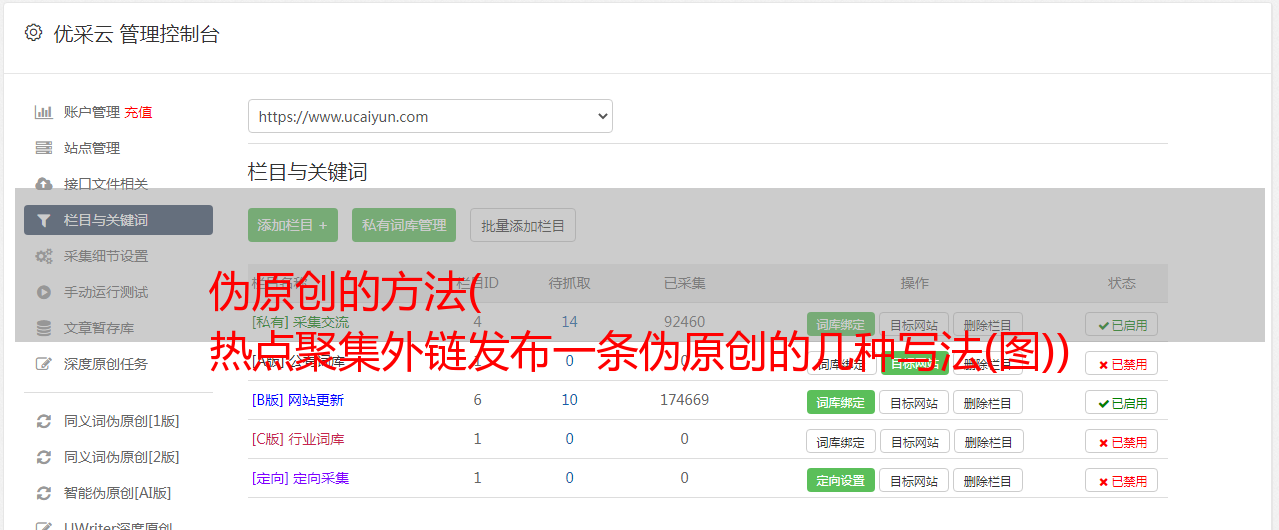Open the site URL dropdown showing ucaiyun.com
The width and height of the screenshot is (1279, 530).
tap(430, 116)
